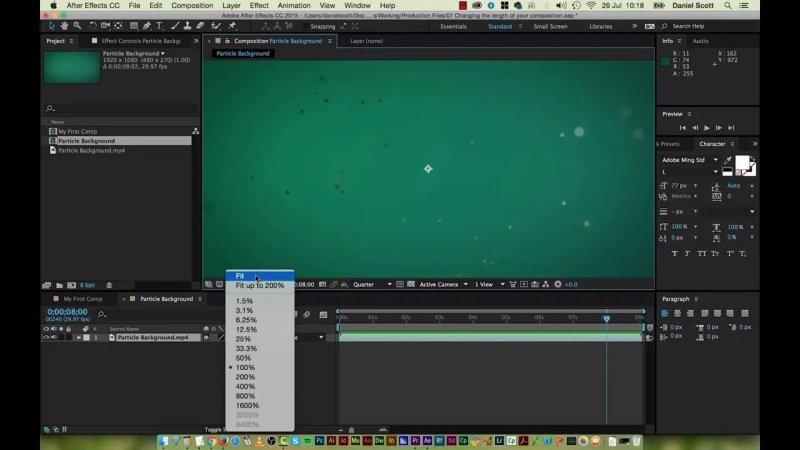The width and height of the screenshot is (800, 450).
Task: Click the composition flowchart icon in viewer footer
Action: pyautogui.click(x=546, y=284)
